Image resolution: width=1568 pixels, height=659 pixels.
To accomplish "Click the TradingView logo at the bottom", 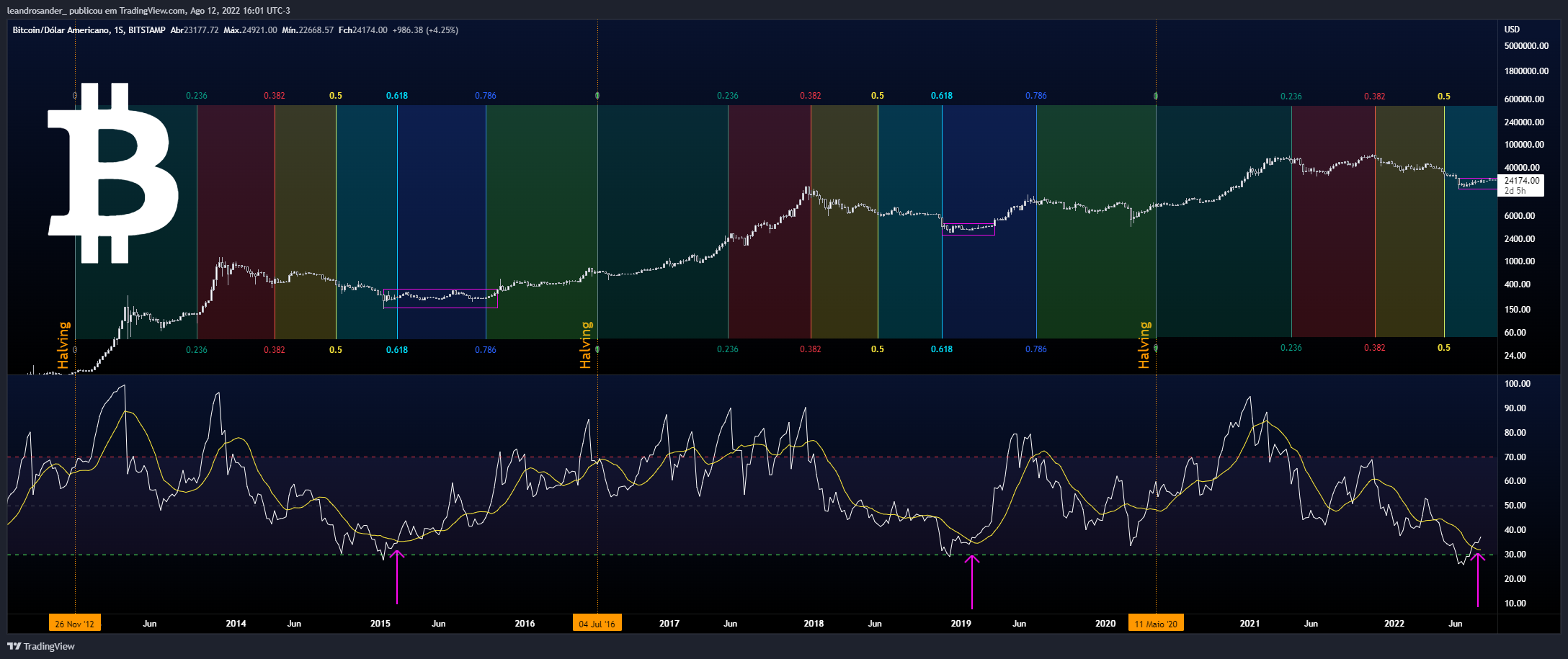I will click(x=41, y=646).
